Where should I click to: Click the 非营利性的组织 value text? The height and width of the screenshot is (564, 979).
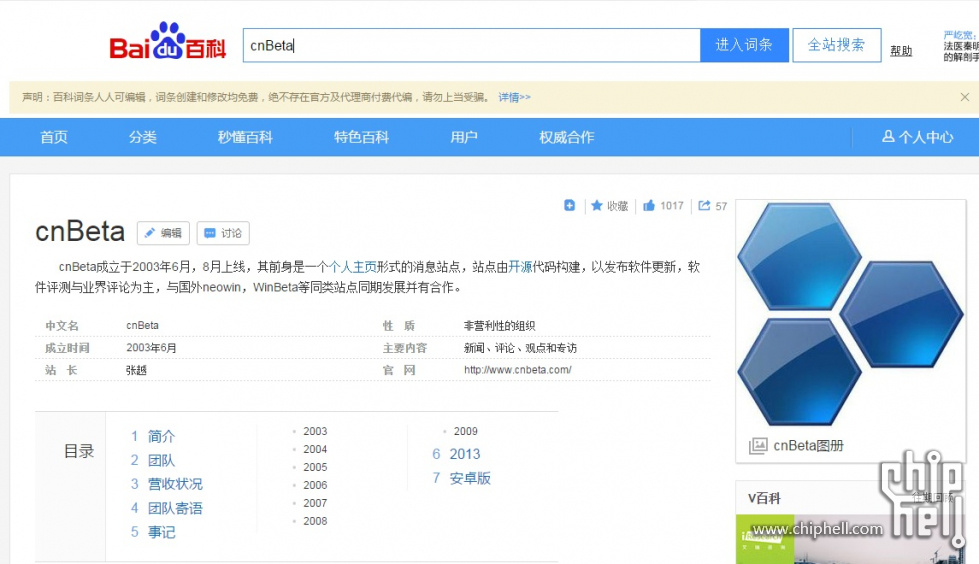click(x=499, y=325)
